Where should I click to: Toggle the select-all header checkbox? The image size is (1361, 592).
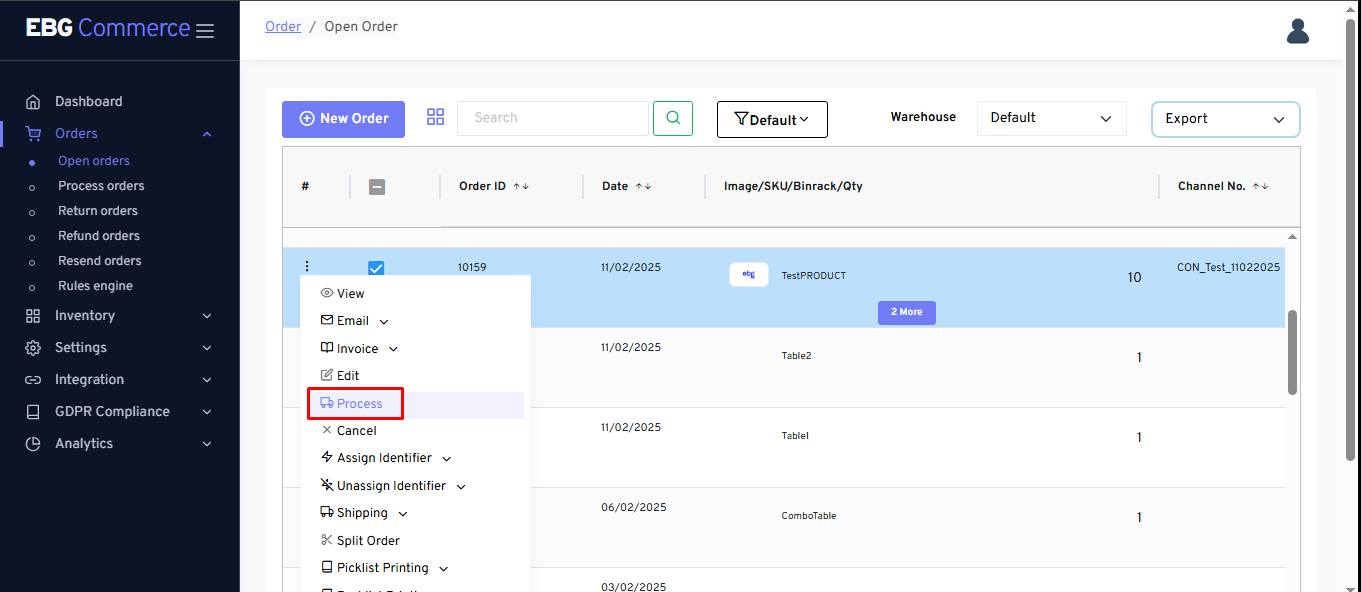tap(377, 187)
